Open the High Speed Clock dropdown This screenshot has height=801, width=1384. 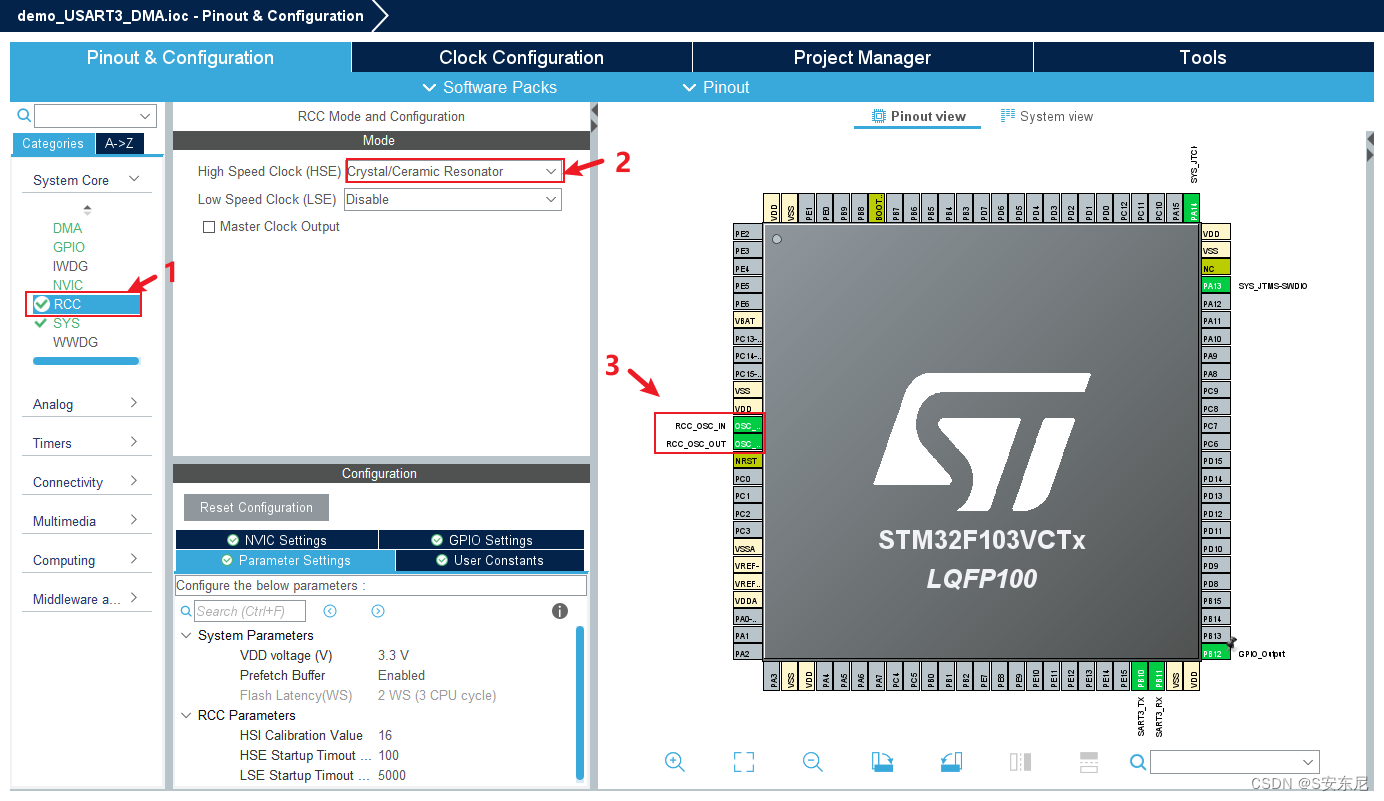coord(549,171)
